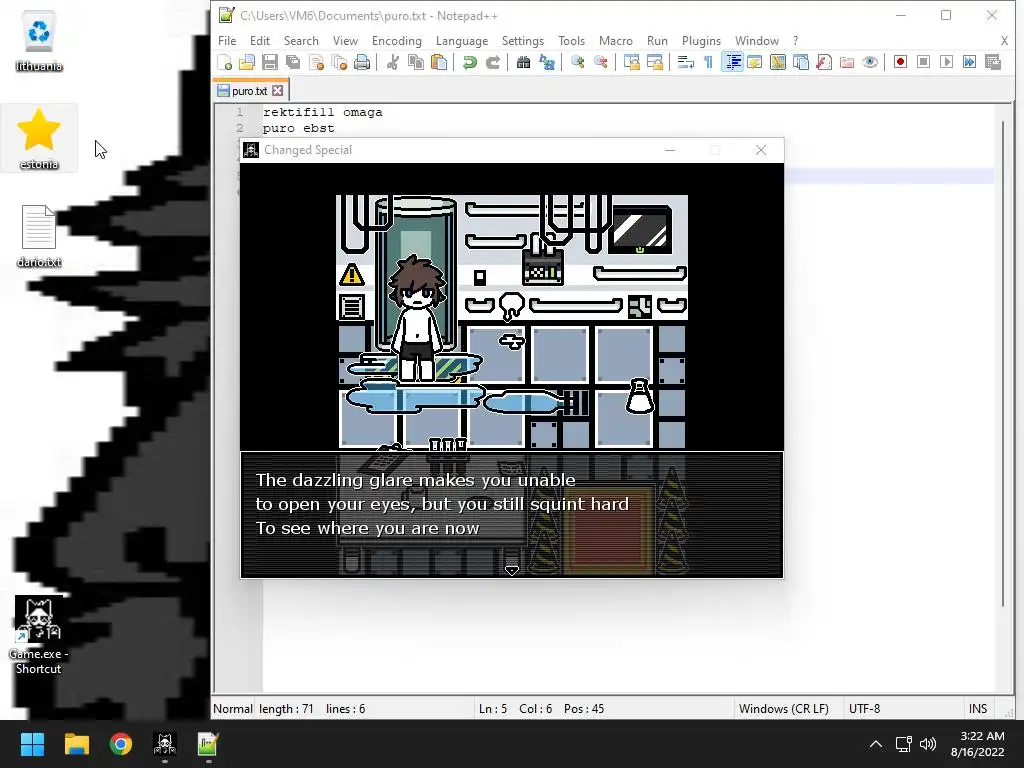
Task: Toggle Show all characters pilcrow icon
Action: click(708, 62)
